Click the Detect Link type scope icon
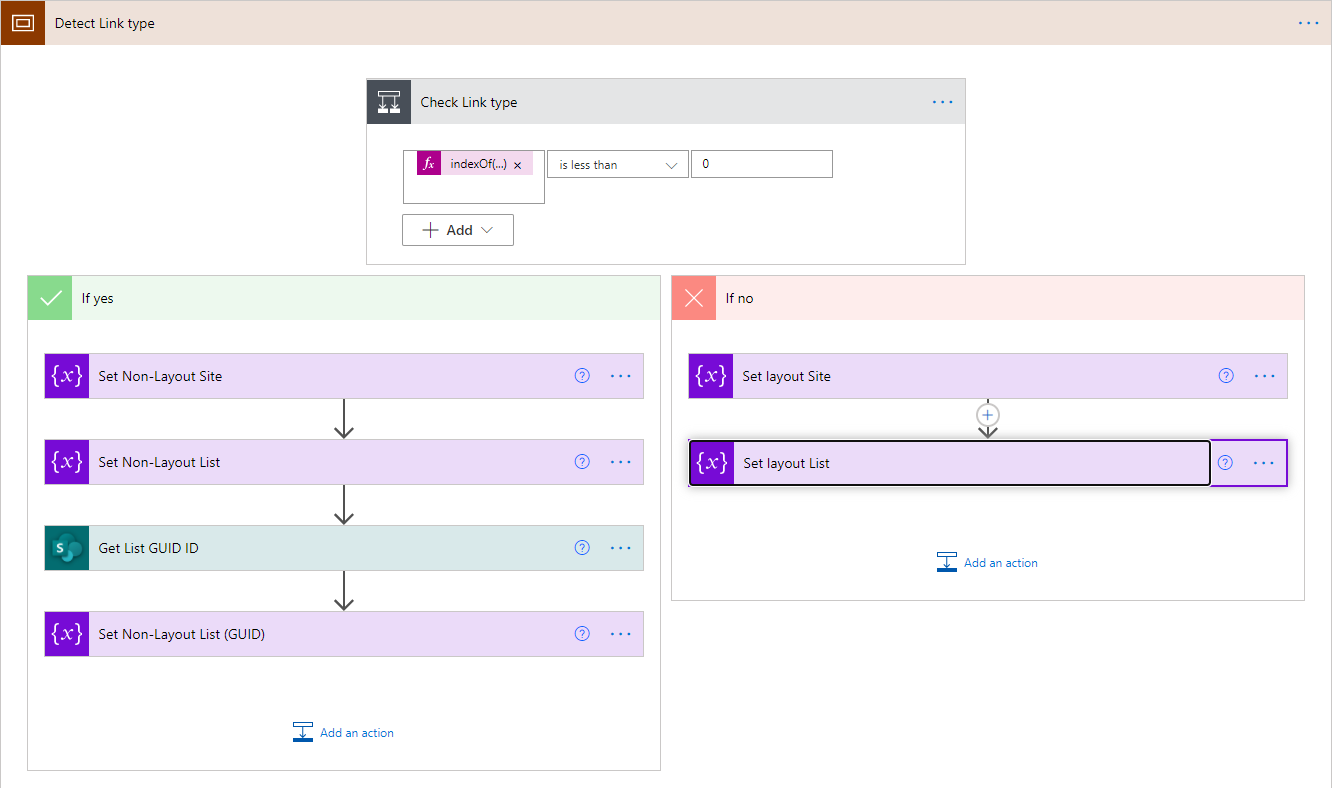The height and width of the screenshot is (788, 1332). (23, 23)
